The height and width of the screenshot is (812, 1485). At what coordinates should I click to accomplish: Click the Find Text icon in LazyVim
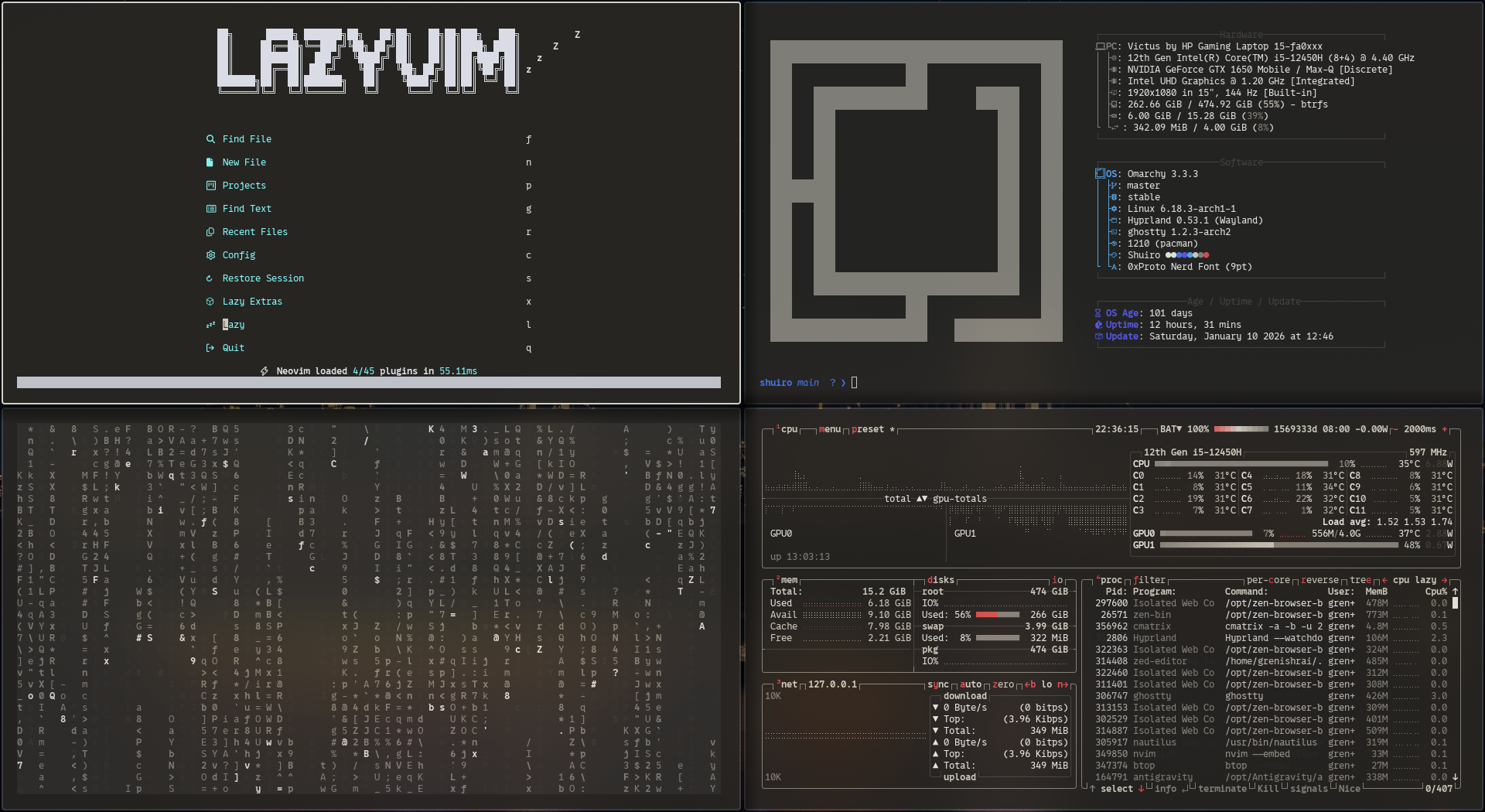point(210,209)
